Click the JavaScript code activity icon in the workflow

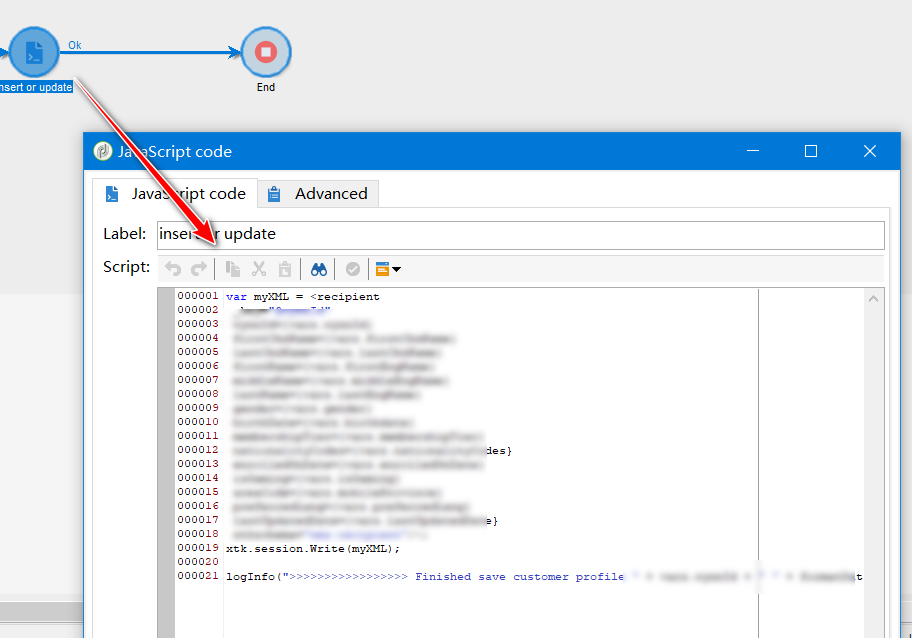(x=34, y=52)
